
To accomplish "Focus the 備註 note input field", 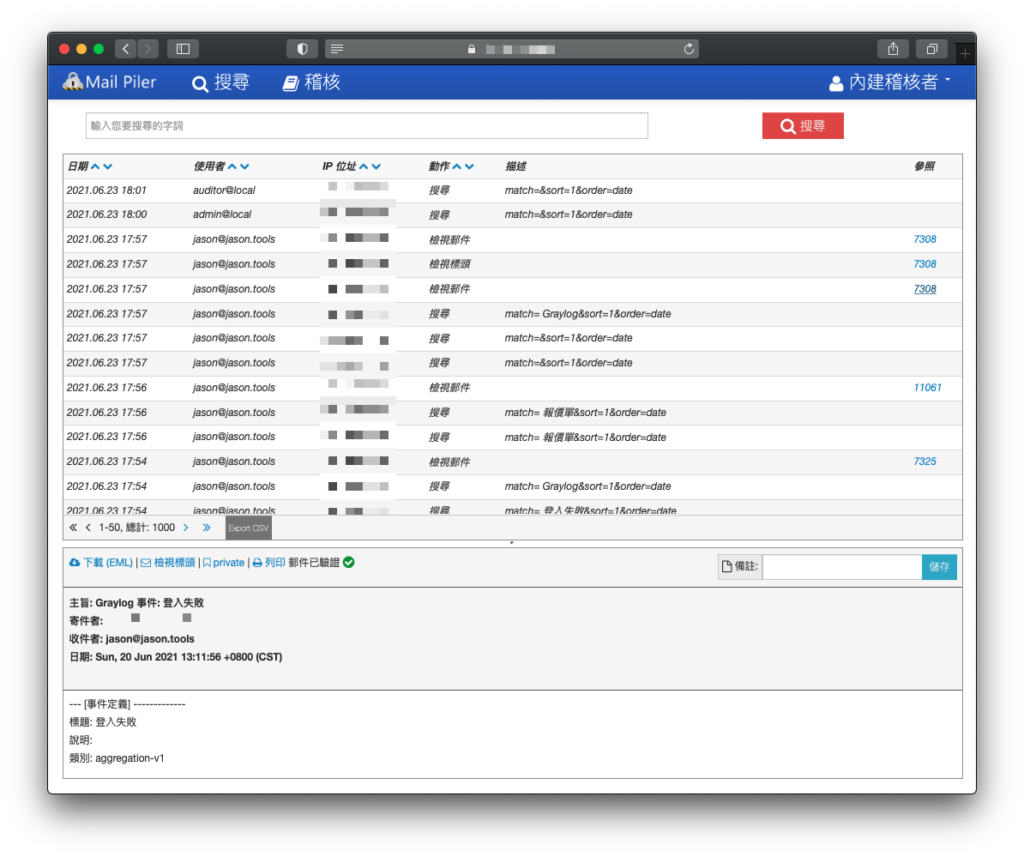I will [x=842, y=566].
